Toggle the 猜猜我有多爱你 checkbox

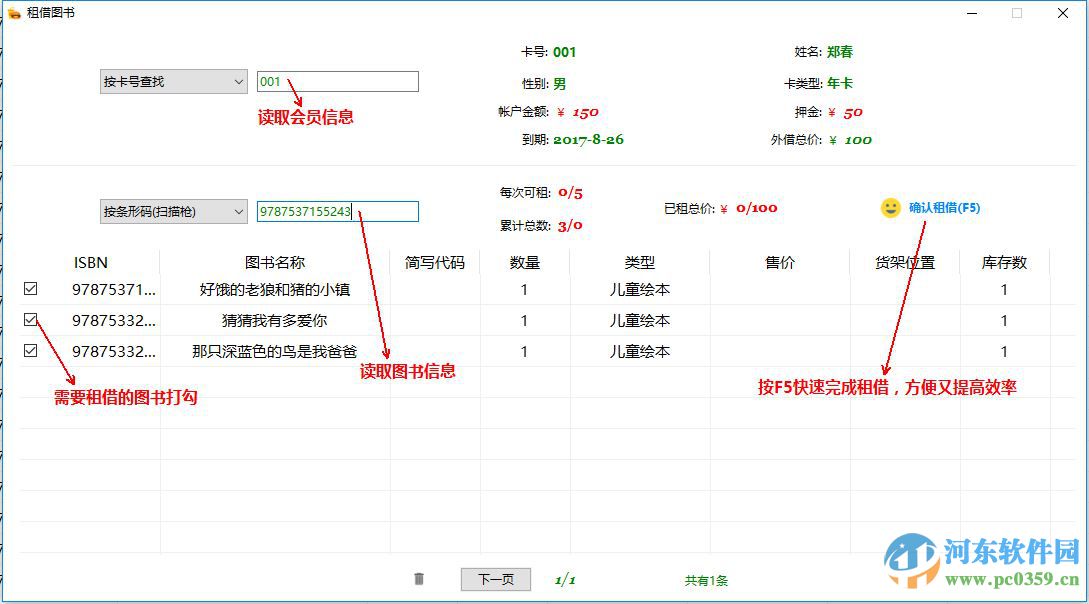click(x=30, y=320)
